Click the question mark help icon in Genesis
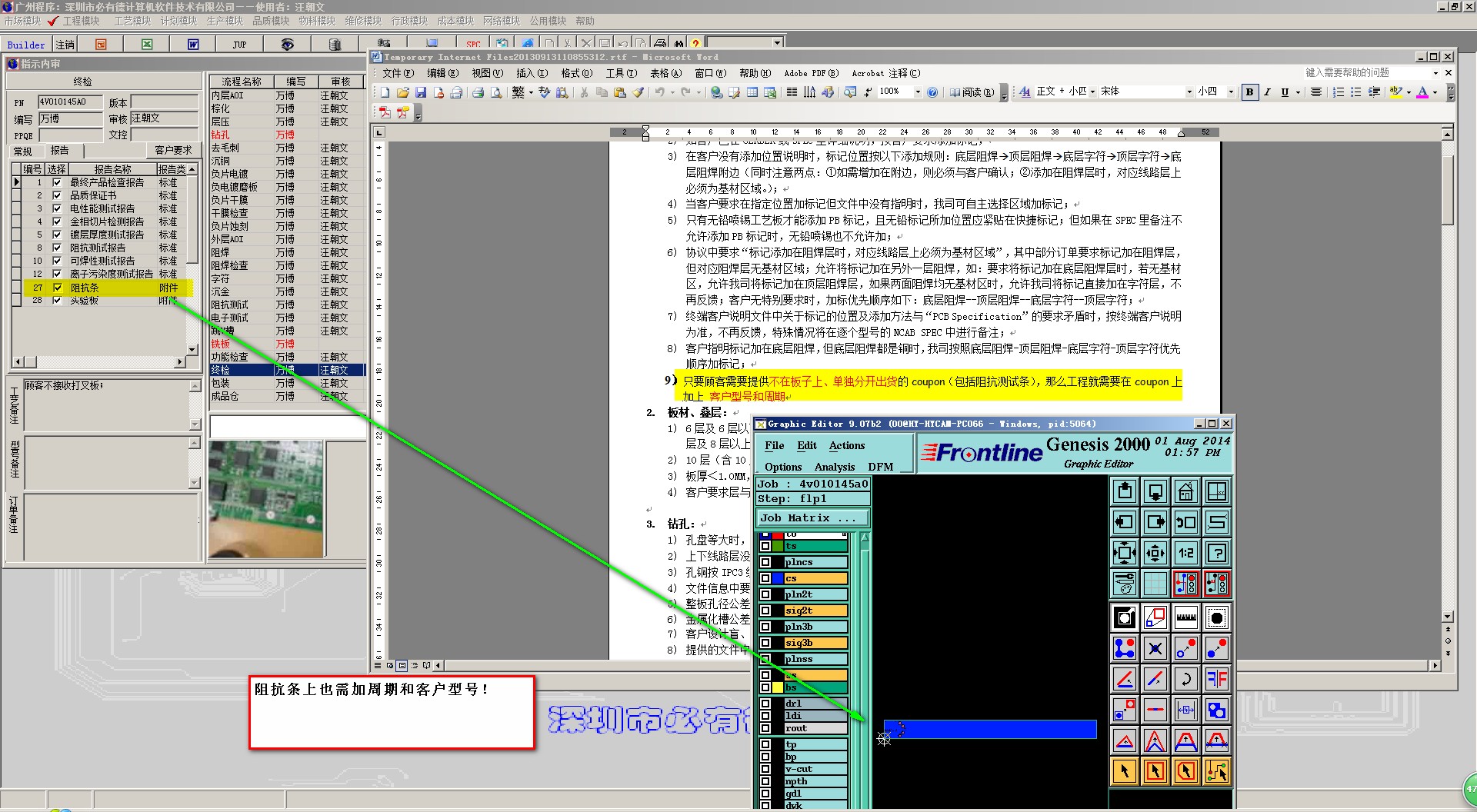1477x812 pixels. click(x=1217, y=553)
